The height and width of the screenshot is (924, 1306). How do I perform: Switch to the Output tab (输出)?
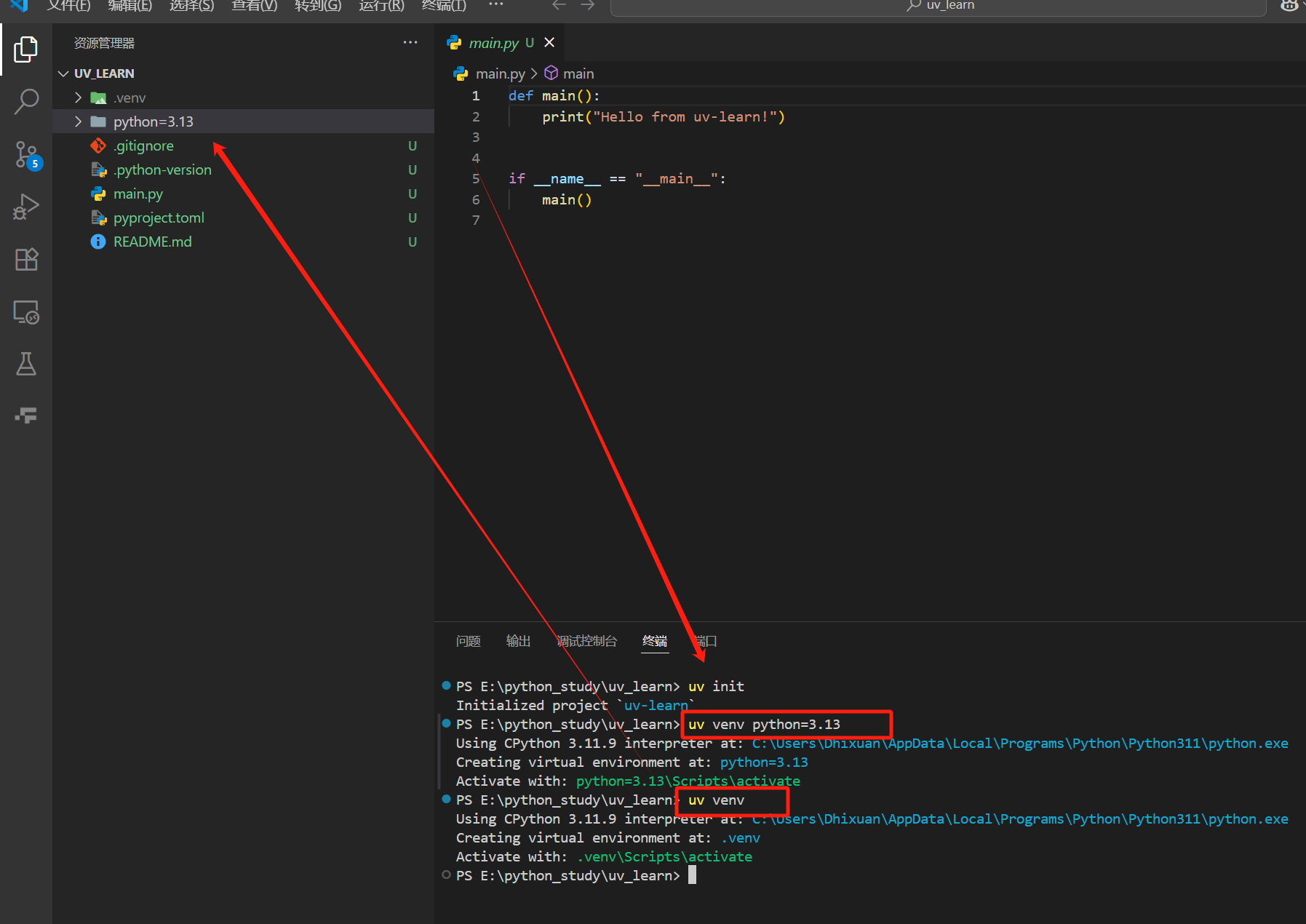(518, 641)
